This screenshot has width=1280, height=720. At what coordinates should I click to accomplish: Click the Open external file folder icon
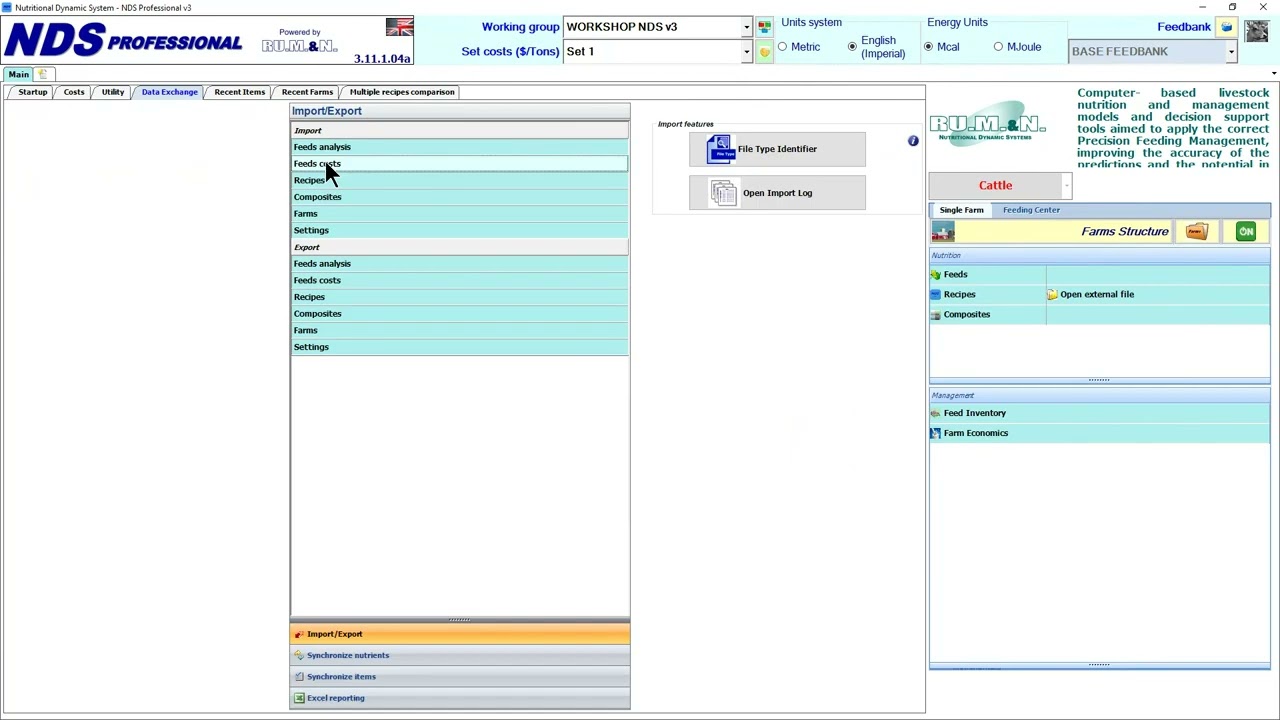click(x=1052, y=295)
